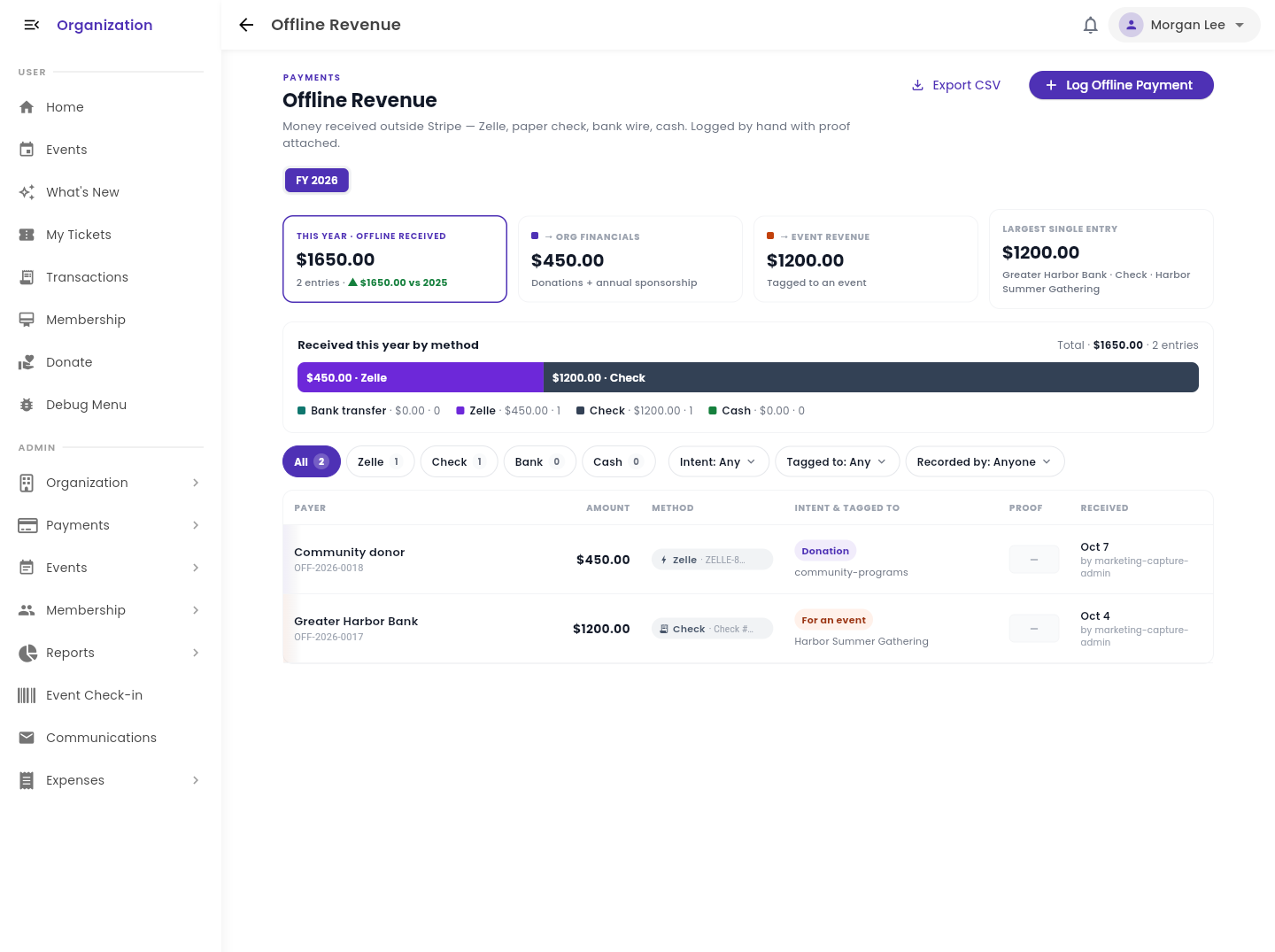Select the FY 2026 chip
This screenshot has height=952, width=1275.
click(317, 180)
